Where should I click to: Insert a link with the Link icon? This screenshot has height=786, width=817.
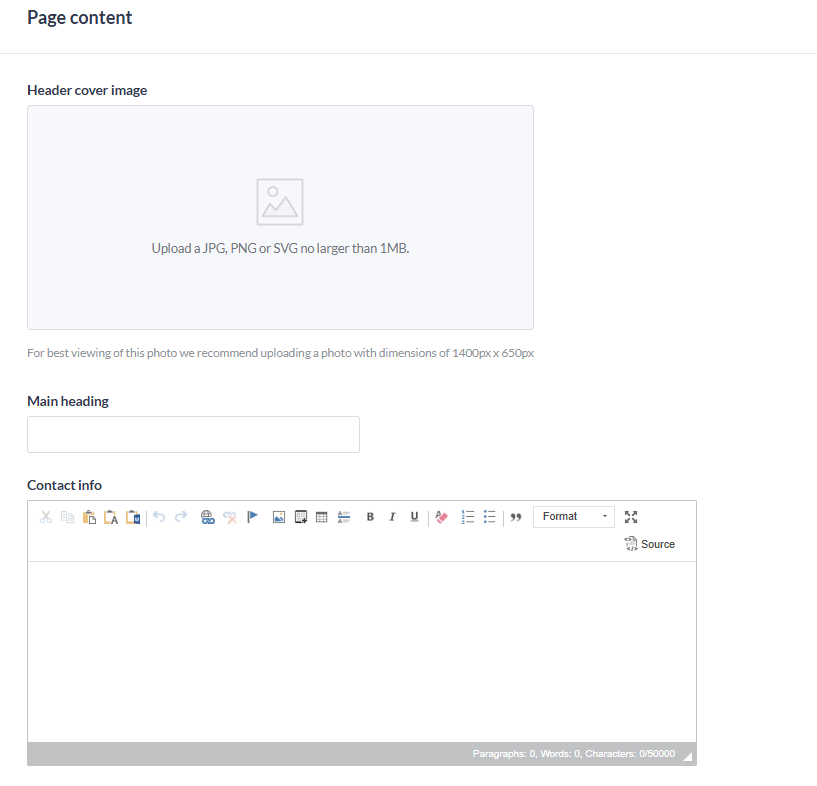point(208,517)
